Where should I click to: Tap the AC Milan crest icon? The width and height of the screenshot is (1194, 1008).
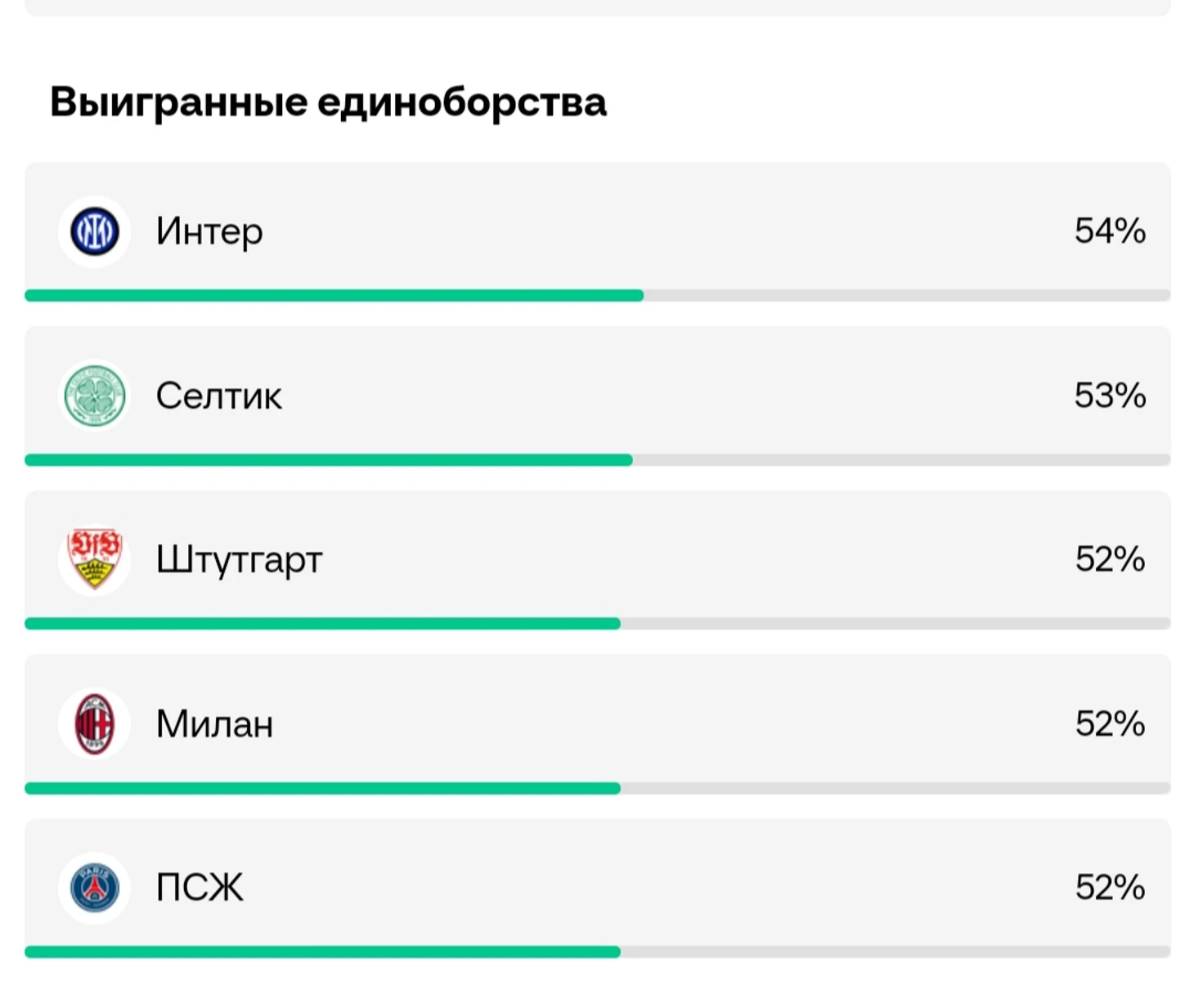(x=95, y=724)
